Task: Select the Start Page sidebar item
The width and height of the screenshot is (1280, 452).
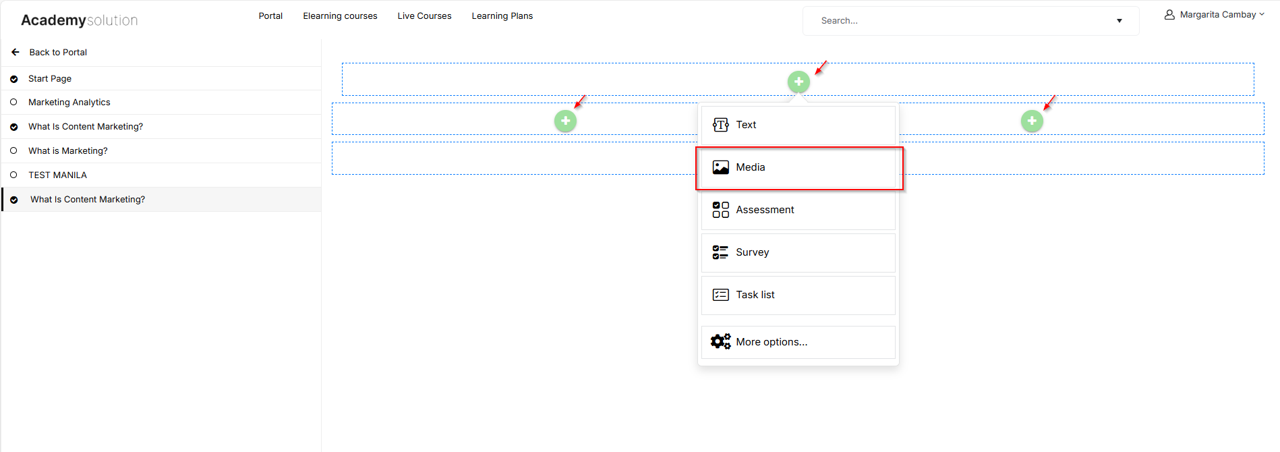Action: [161, 78]
